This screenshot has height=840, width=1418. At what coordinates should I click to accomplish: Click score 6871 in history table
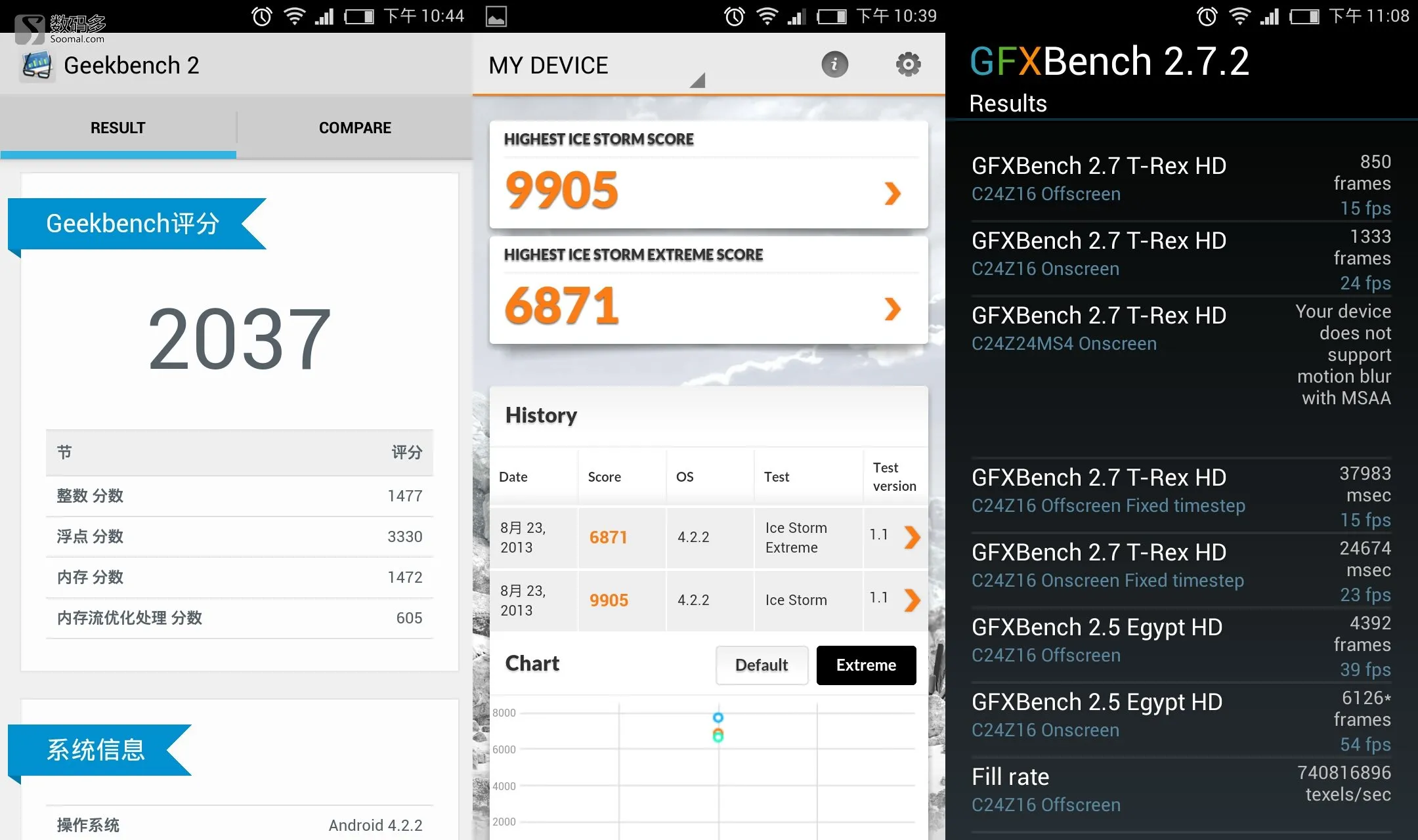coord(609,537)
